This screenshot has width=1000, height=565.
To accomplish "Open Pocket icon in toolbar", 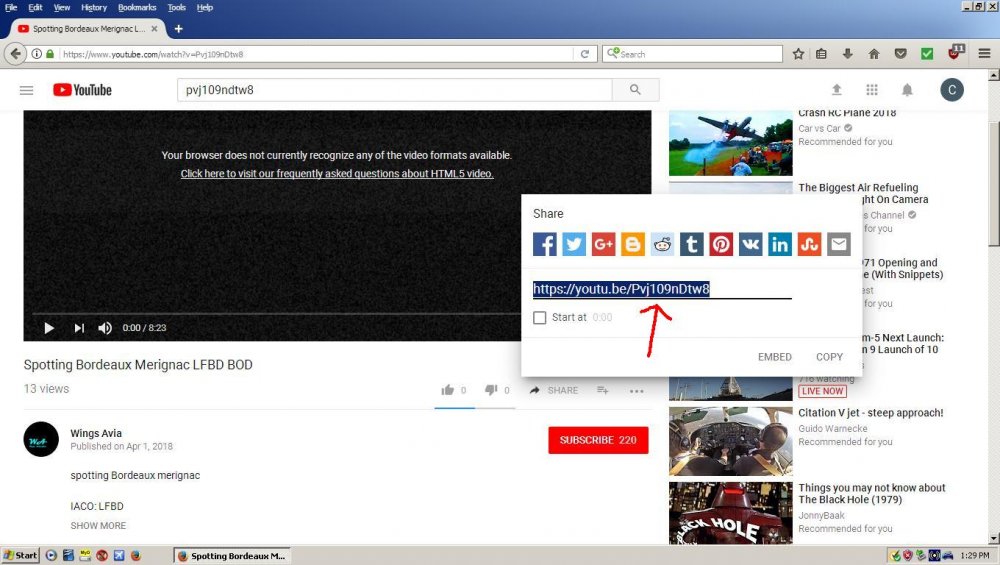I will click(901, 54).
